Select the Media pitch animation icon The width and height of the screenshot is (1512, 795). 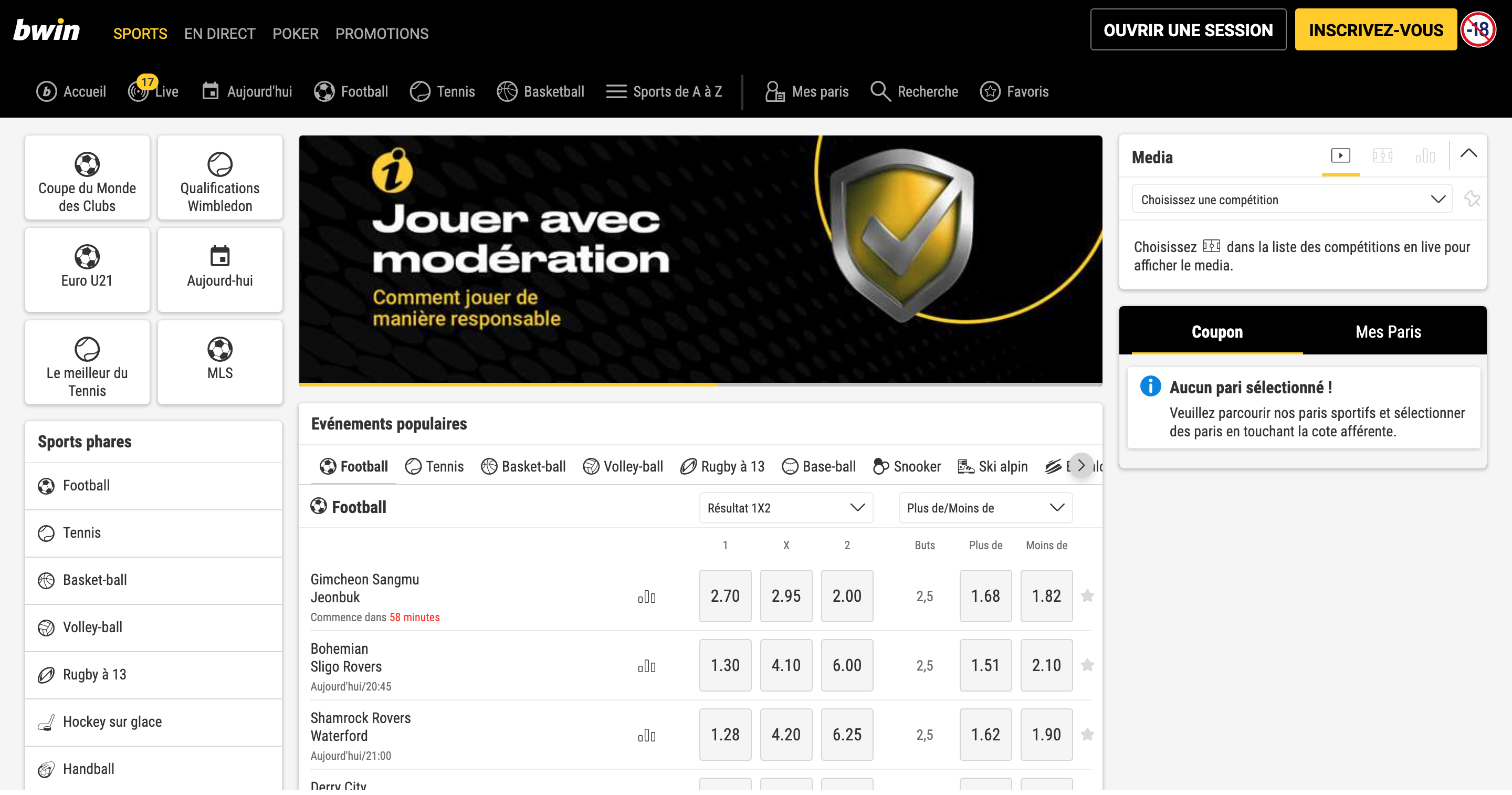tap(1383, 155)
